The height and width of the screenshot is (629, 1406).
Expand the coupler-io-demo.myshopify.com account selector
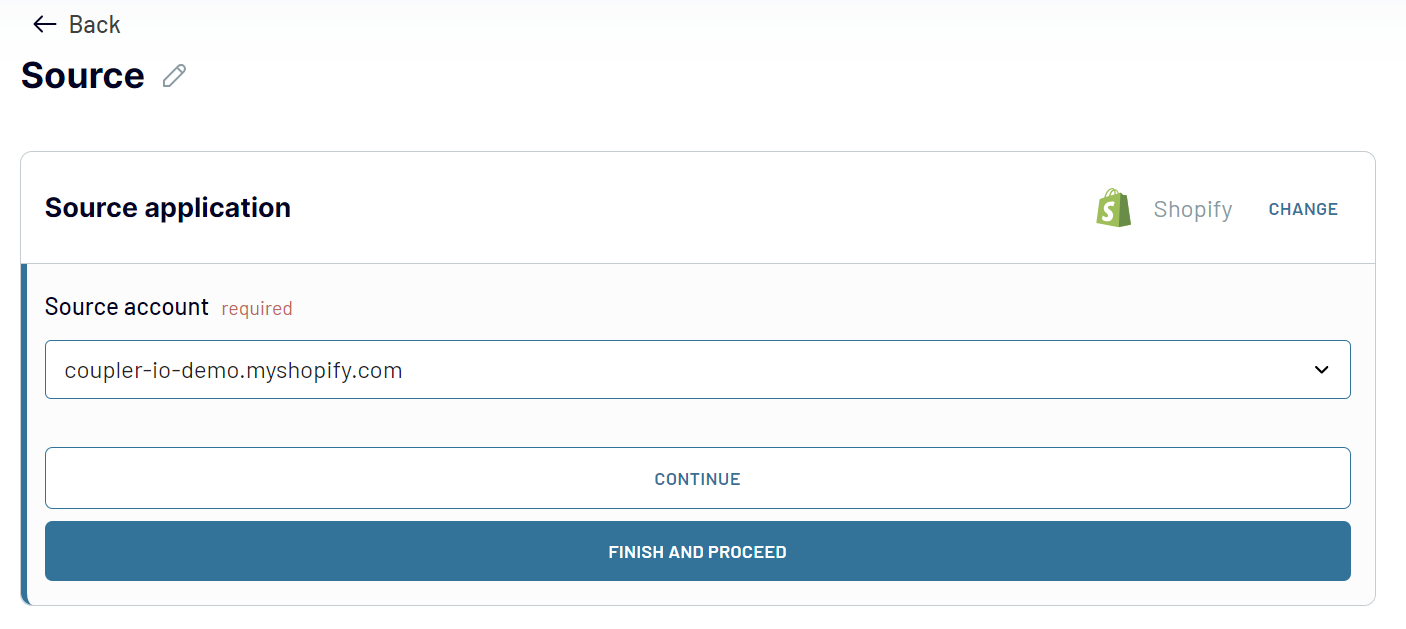pos(697,369)
